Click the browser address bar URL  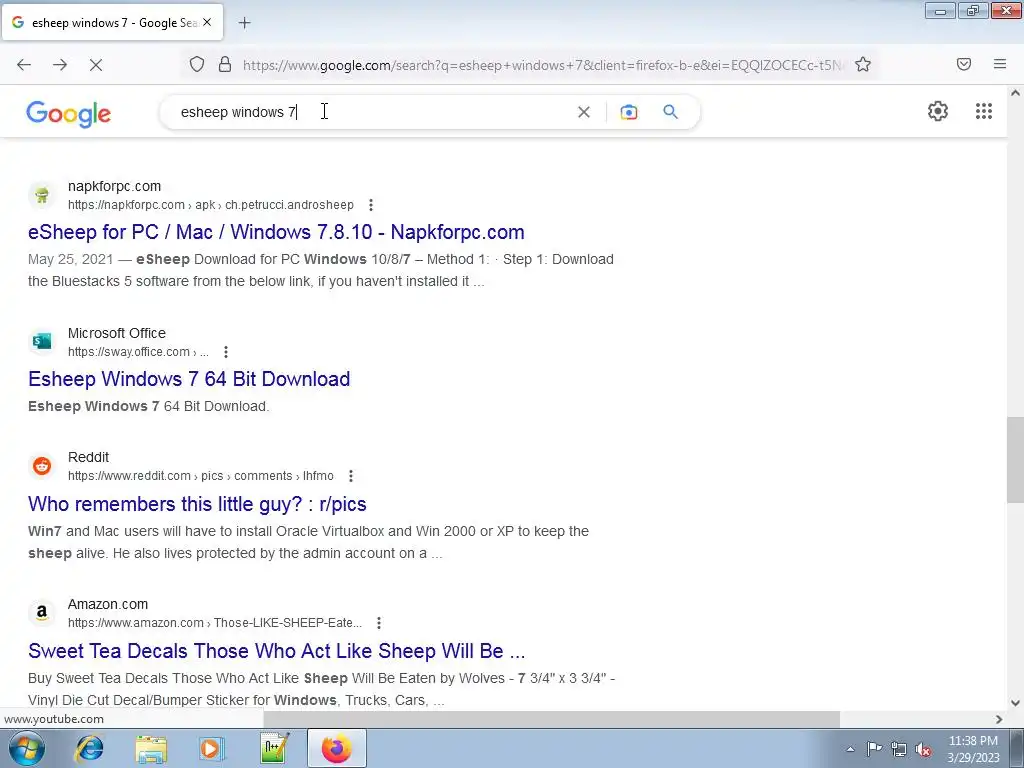click(545, 65)
